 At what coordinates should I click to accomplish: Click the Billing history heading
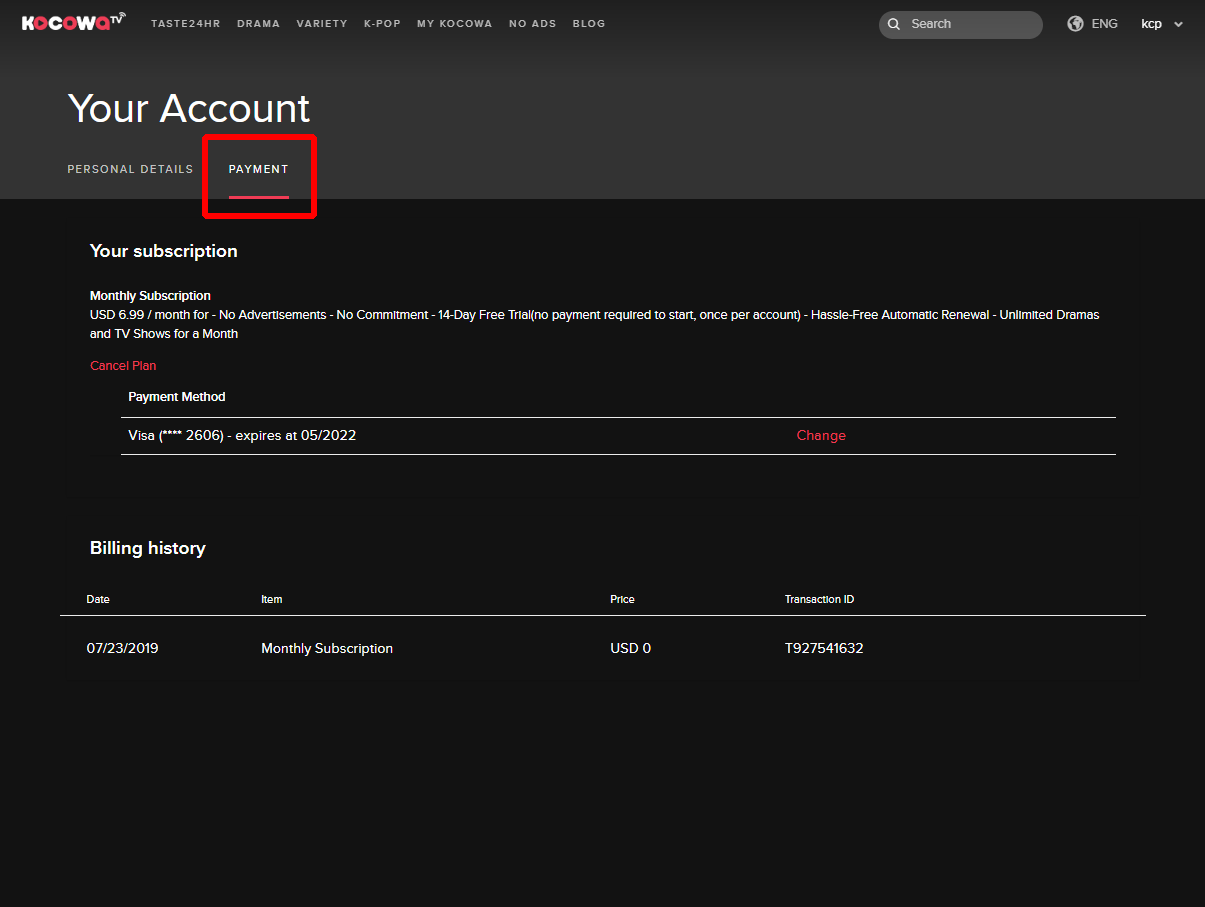148,548
